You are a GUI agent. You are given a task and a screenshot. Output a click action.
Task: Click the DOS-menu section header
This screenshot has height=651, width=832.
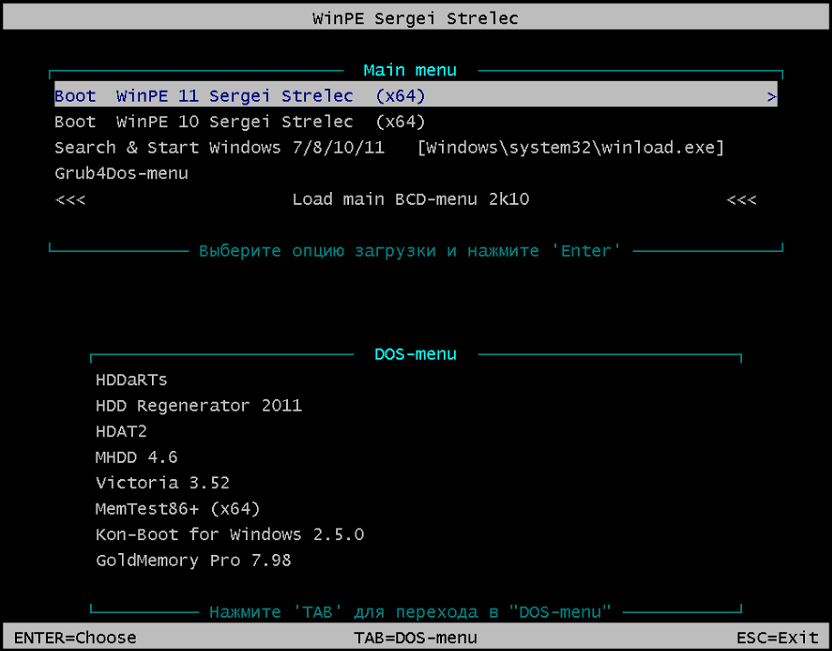click(x=415, y=354)
